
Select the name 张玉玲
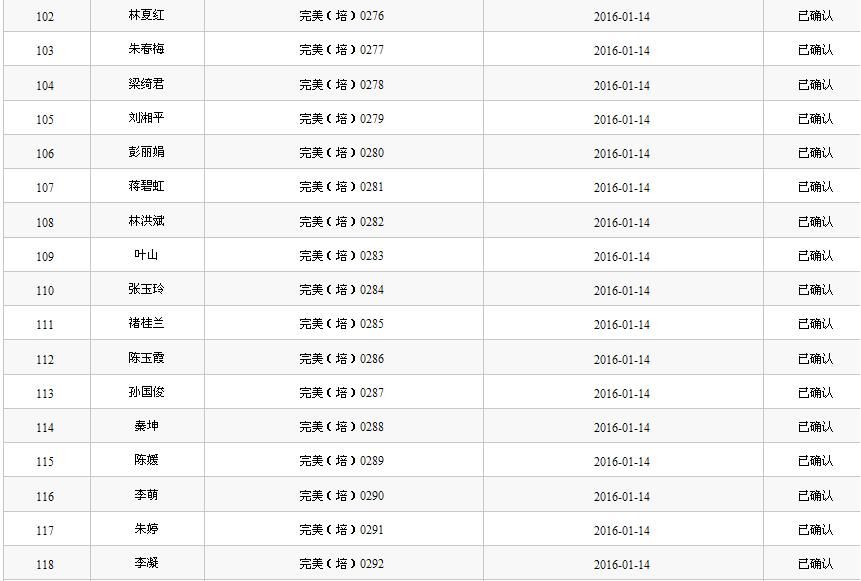[x=146, y=290]
